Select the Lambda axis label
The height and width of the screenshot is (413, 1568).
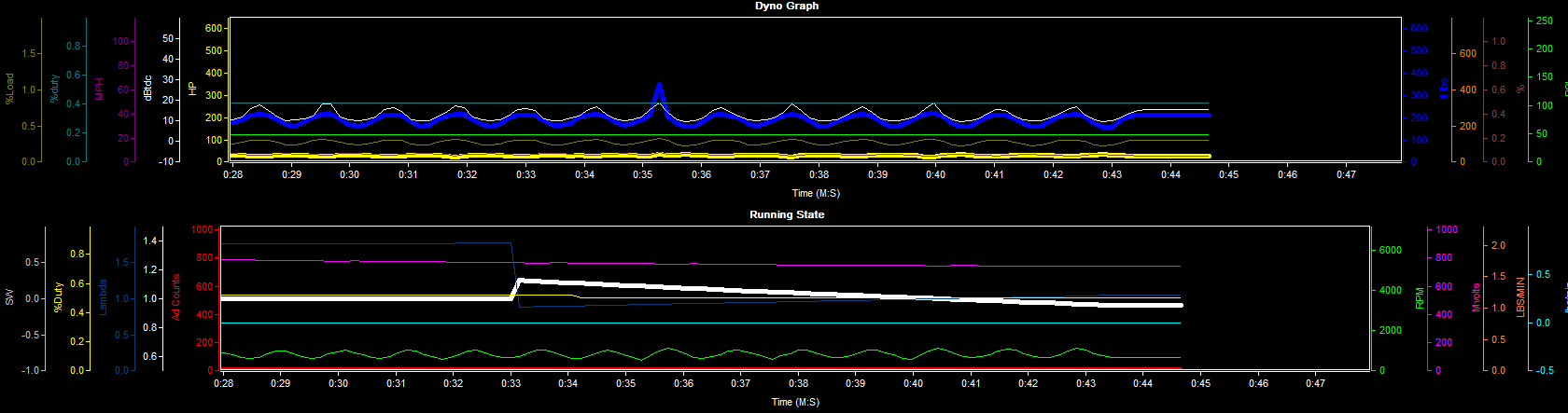(104, 296)
